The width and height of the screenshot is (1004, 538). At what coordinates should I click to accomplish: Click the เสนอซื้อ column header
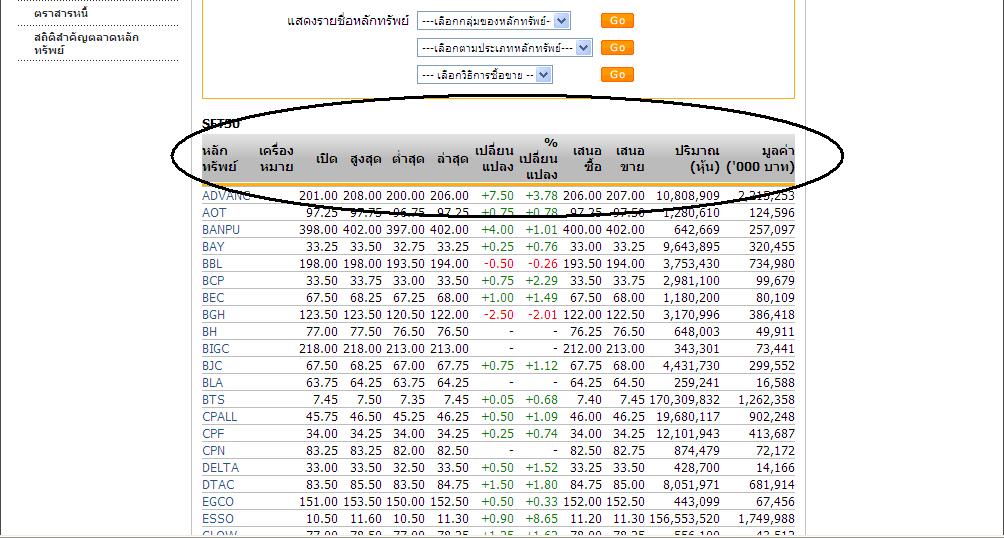click(587, 159)
